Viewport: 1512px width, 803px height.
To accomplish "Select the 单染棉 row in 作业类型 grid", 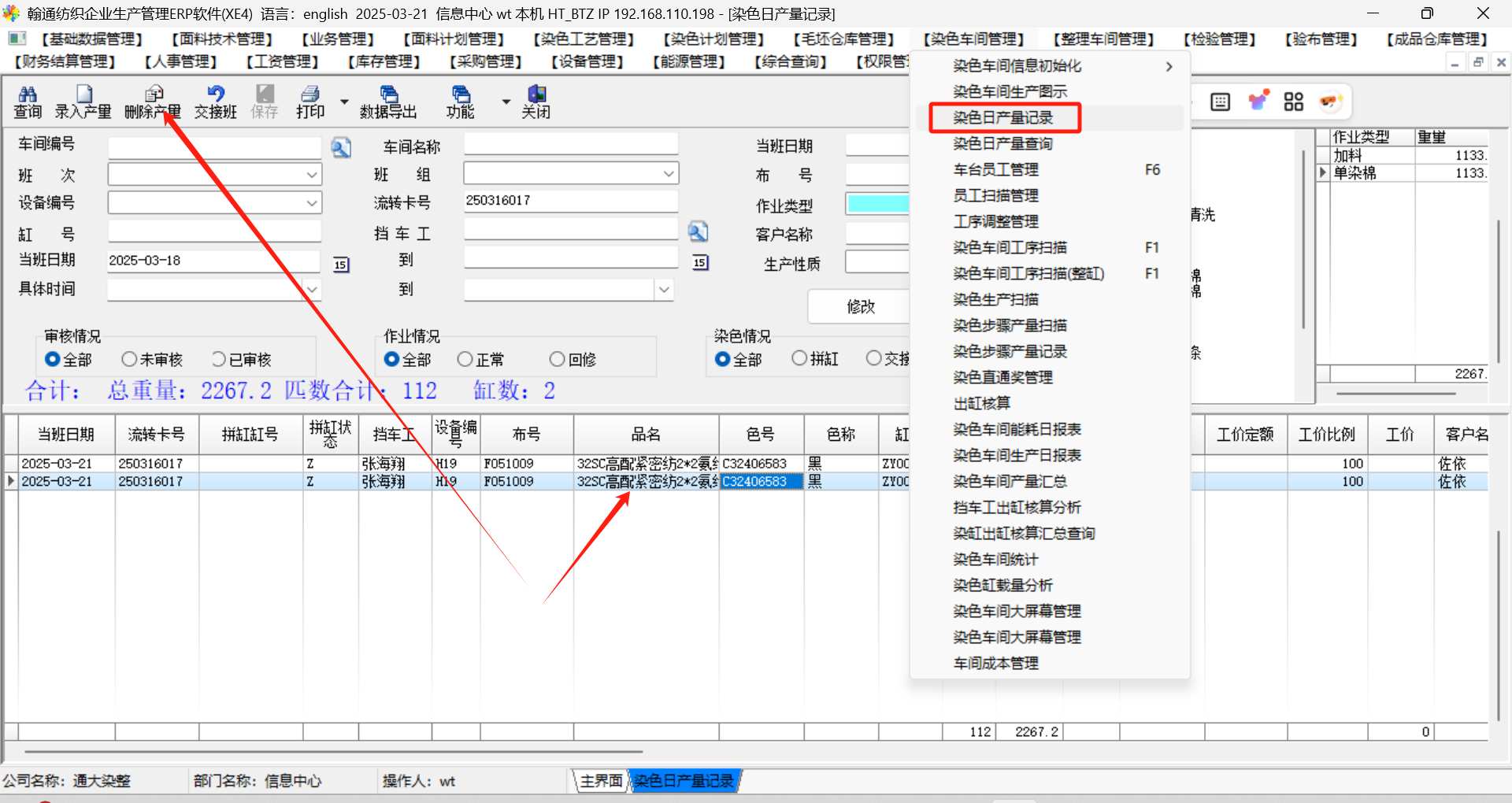I will 1402,172.
